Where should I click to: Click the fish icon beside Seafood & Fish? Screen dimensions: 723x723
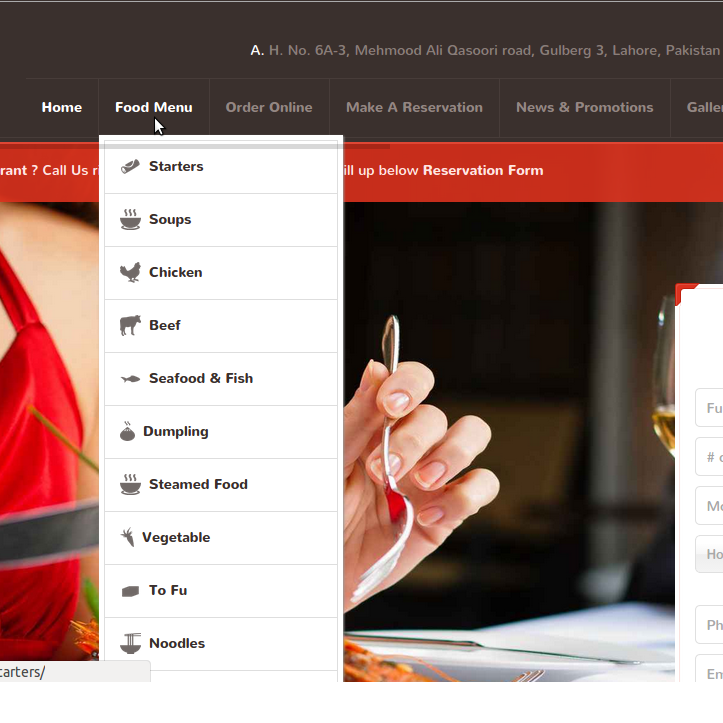click(x=130, y=379)
